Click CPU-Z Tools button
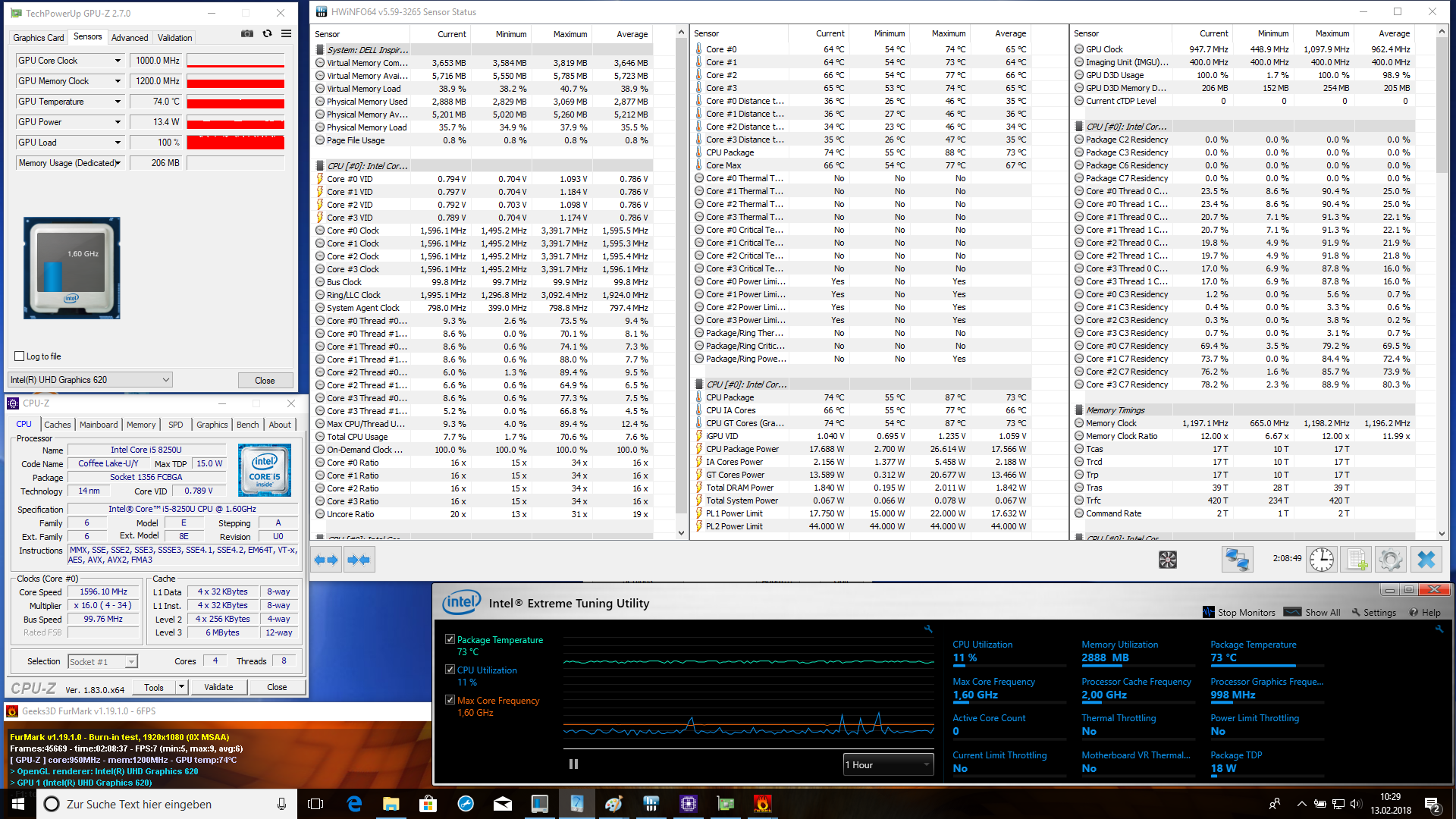This screenshot has width=1456, height=819. [154, 687]
